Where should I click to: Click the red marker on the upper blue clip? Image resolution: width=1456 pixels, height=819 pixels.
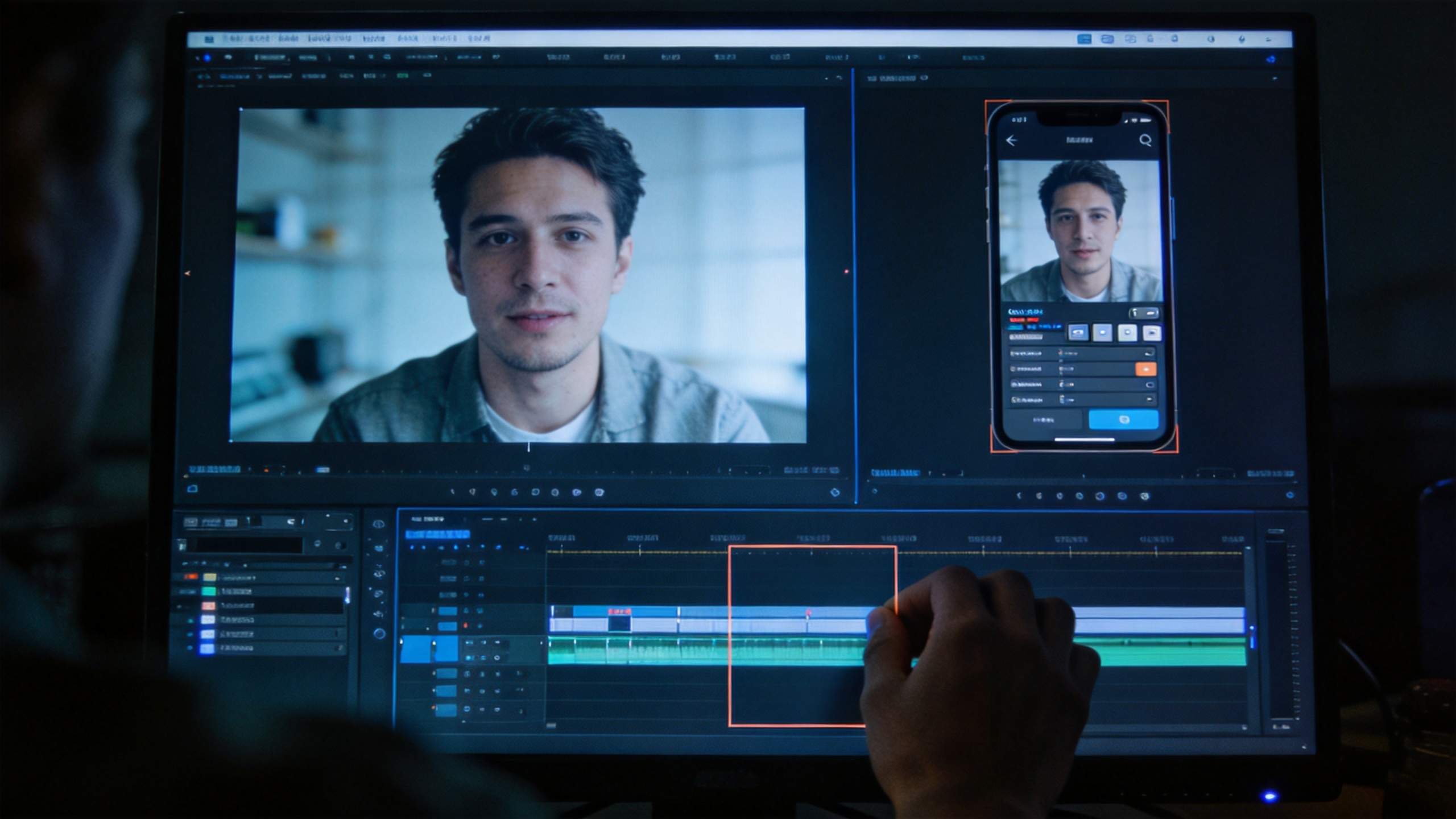coord(808,613)
